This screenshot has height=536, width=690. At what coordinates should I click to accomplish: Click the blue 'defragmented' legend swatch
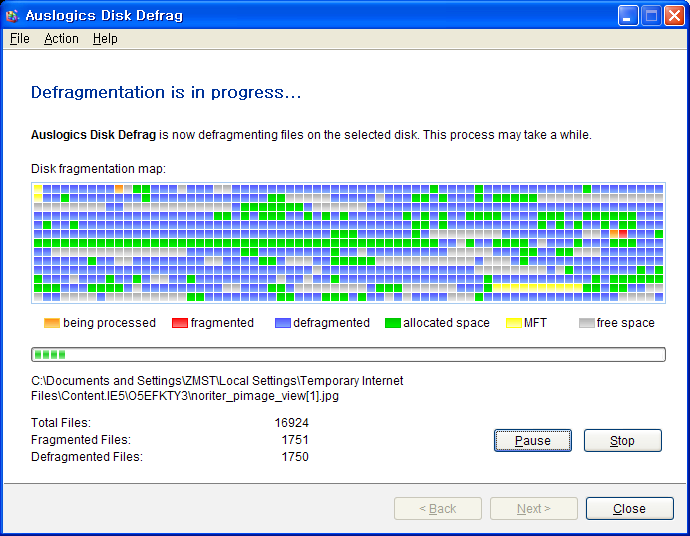pos(283,323)
